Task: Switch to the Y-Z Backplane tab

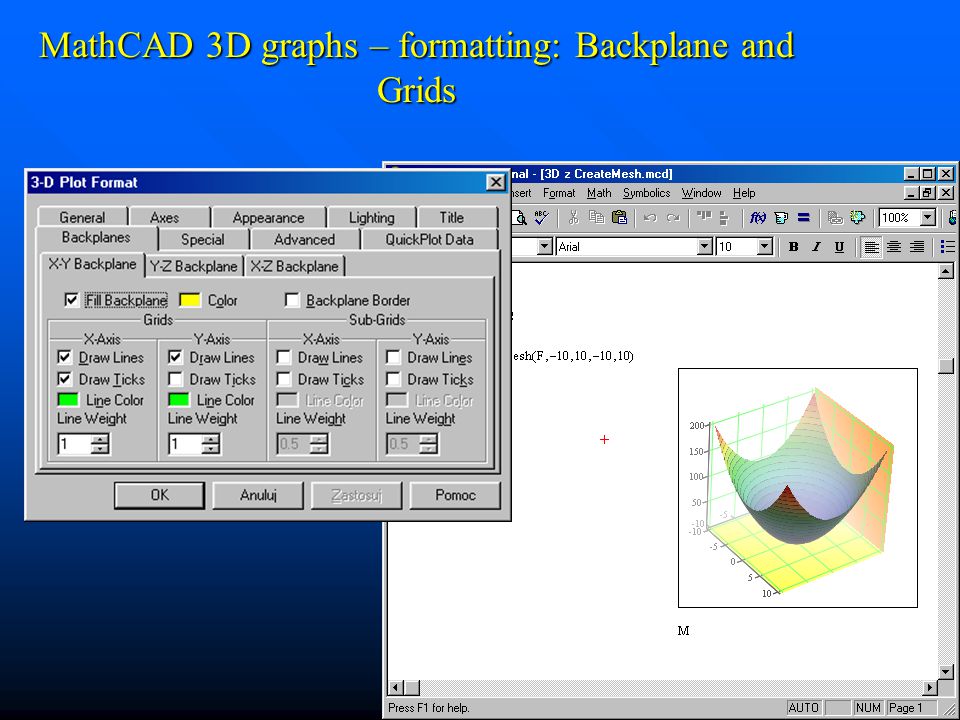Action: (193, 266)
